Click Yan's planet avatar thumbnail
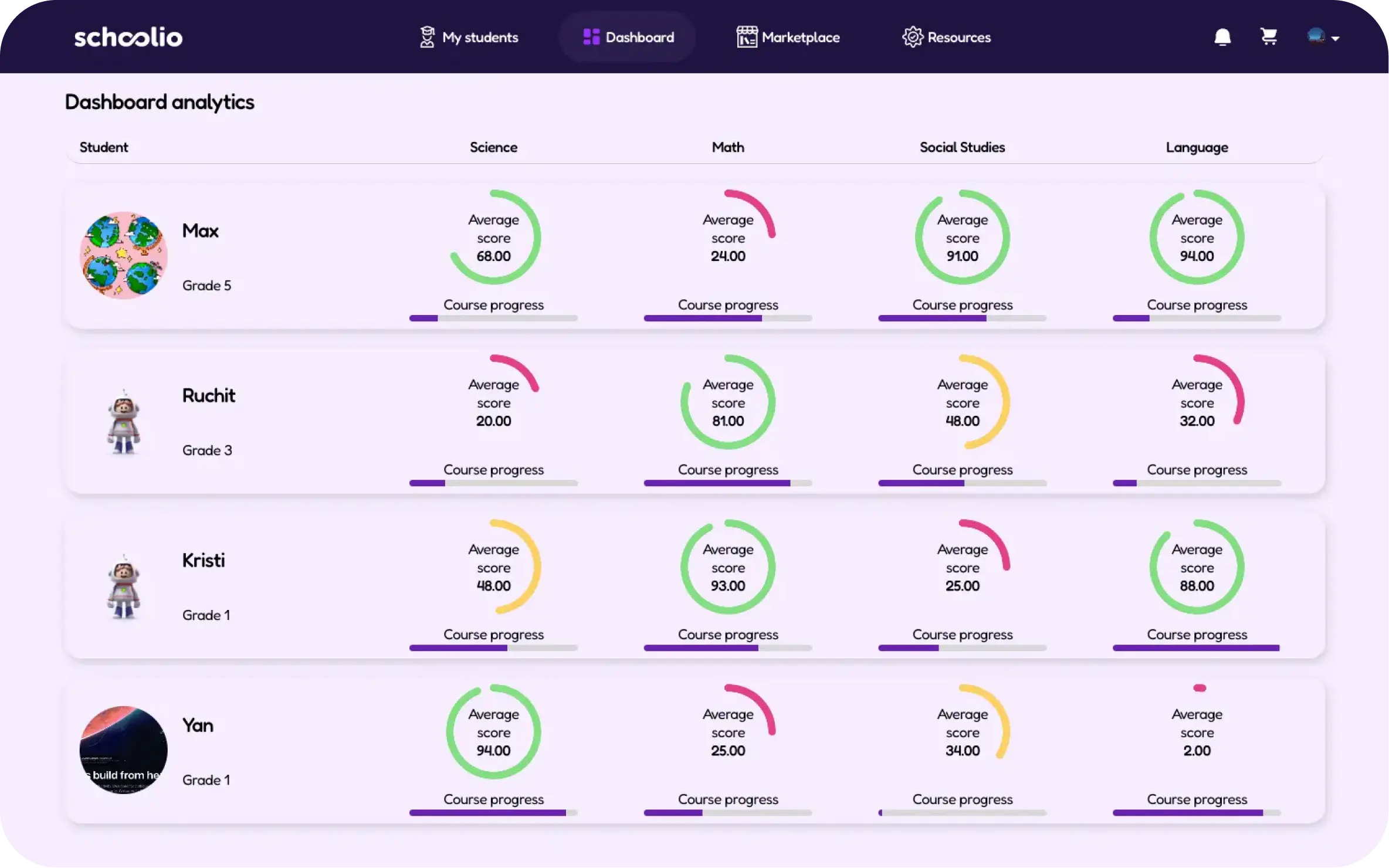Viewport: 1389px width, 868px height. [124, 750]
